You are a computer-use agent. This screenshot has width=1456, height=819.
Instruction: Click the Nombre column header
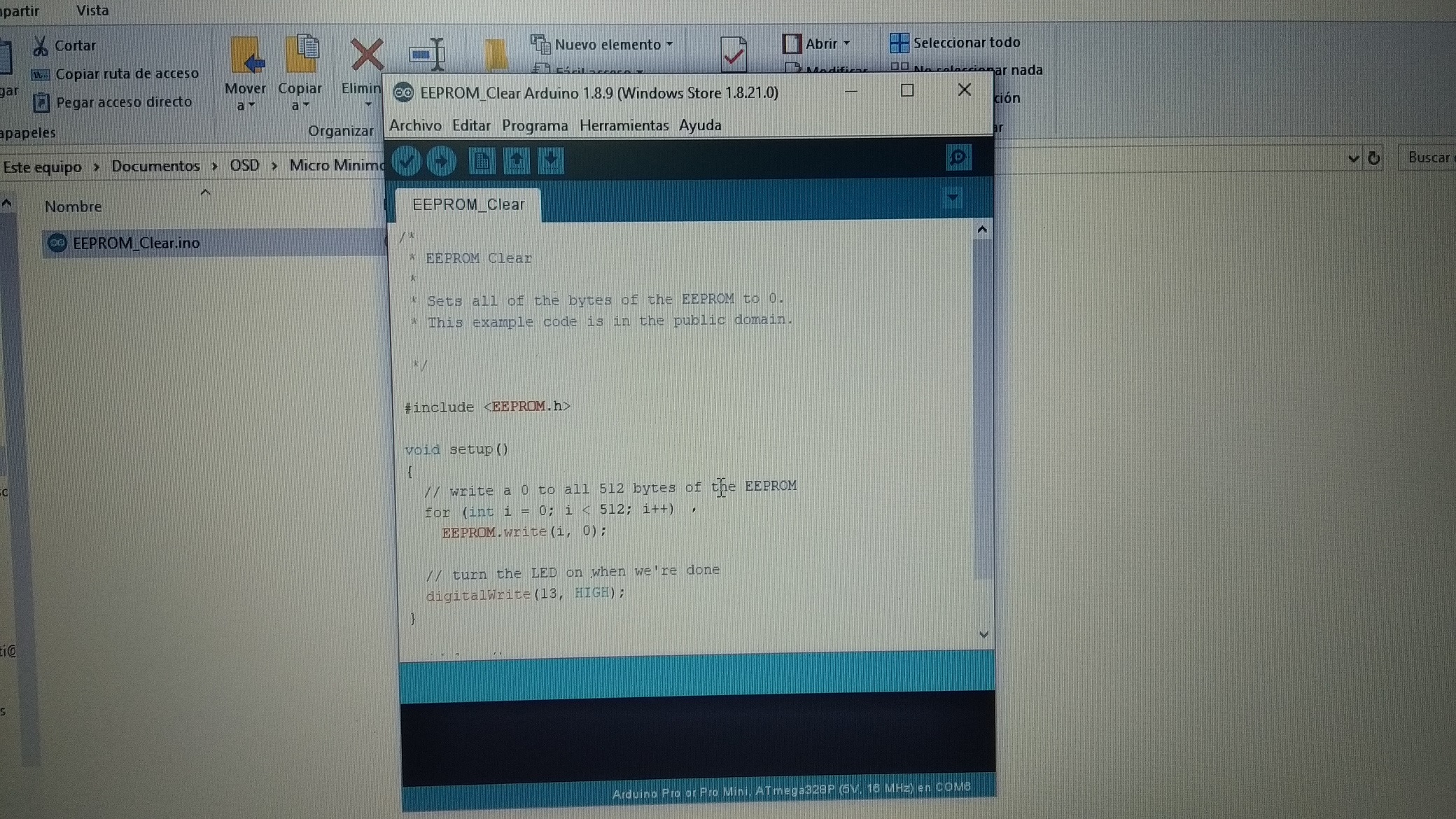click(x=73, y=206)
